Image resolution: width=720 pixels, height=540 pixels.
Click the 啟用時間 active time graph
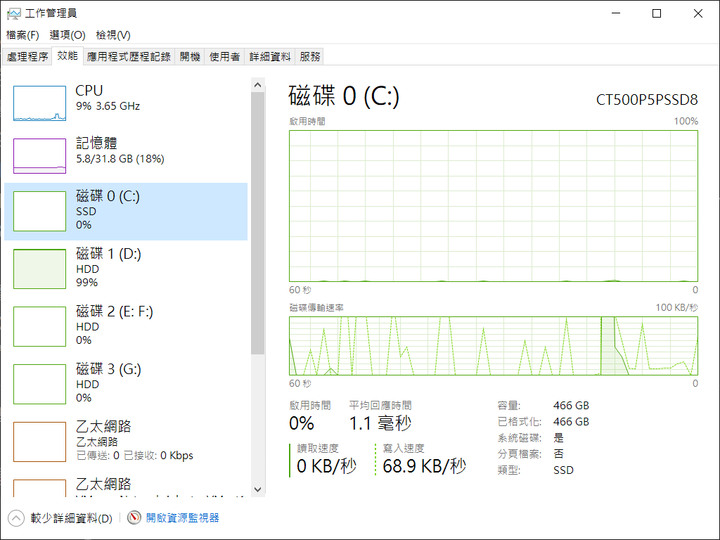(x=494, y=206)
